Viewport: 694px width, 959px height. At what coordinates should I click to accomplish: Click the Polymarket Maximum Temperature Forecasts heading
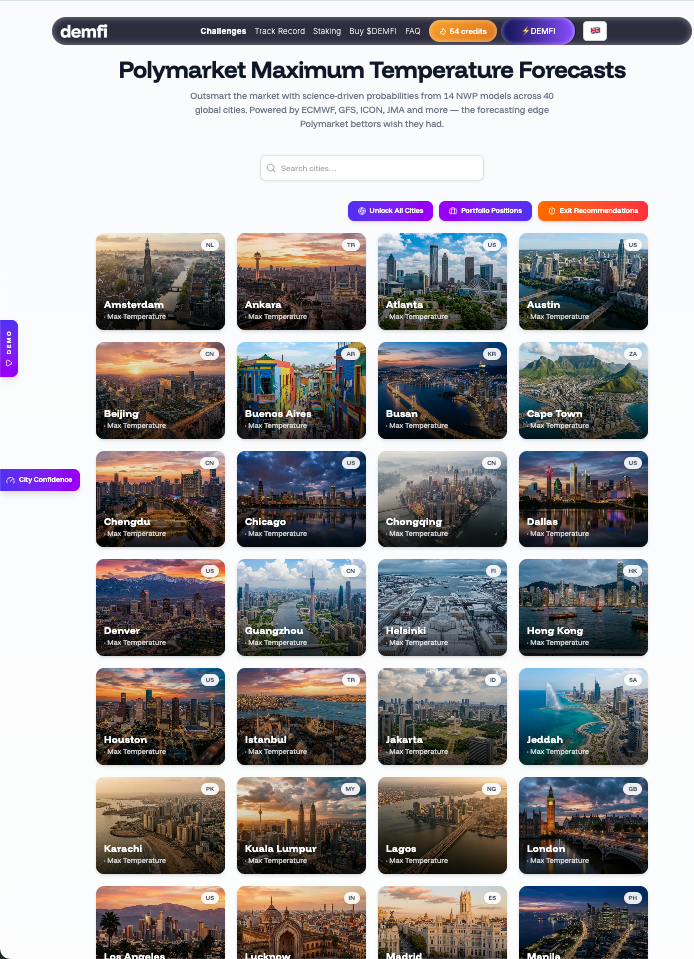(x=372, y=70)
